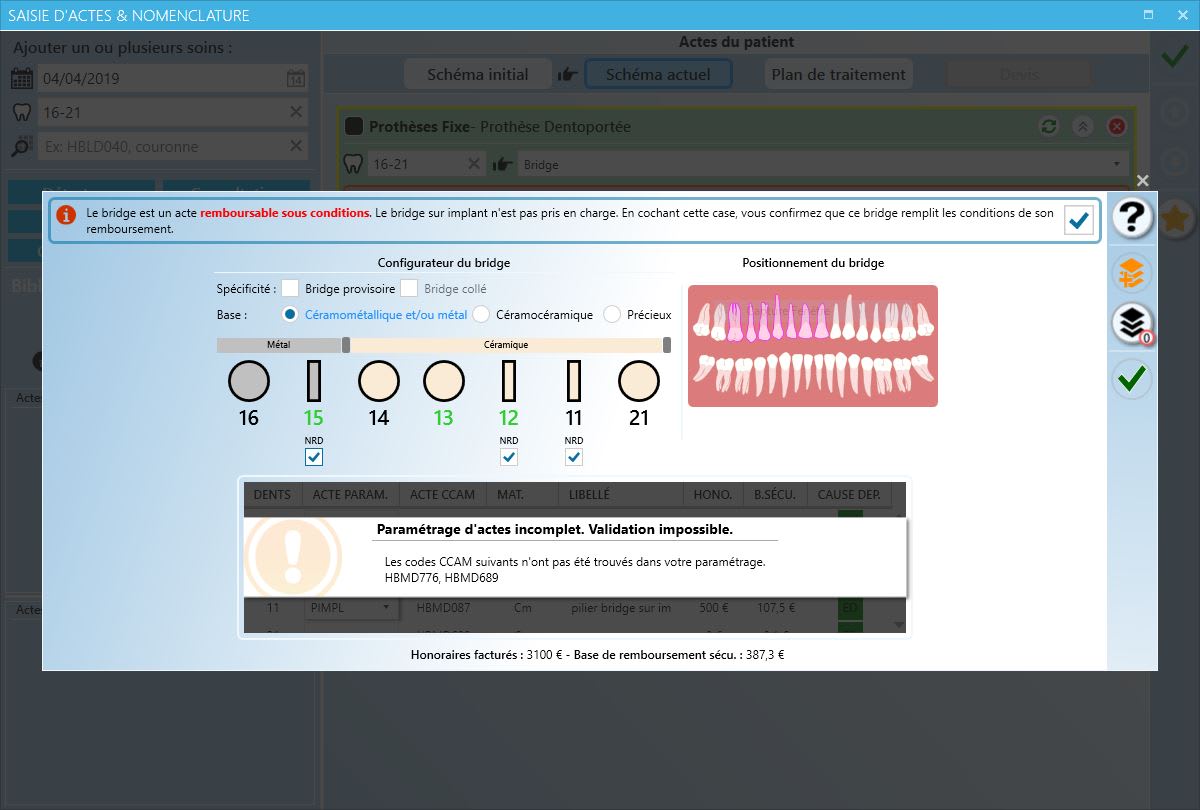Click the bridge positioning teeth diagram

click(812, 346)
